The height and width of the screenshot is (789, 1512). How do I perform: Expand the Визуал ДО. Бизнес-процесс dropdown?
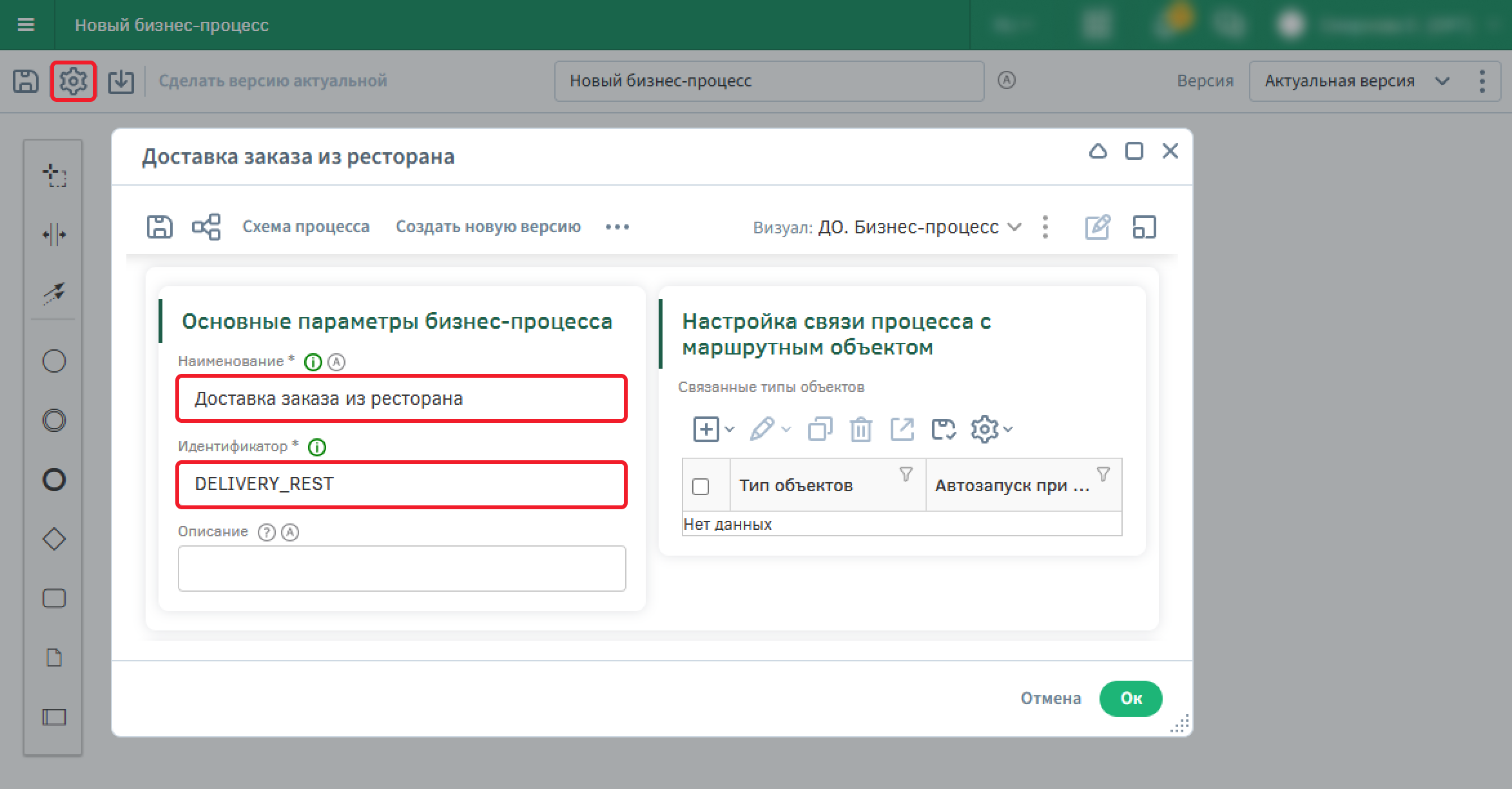pos(1014,227)
